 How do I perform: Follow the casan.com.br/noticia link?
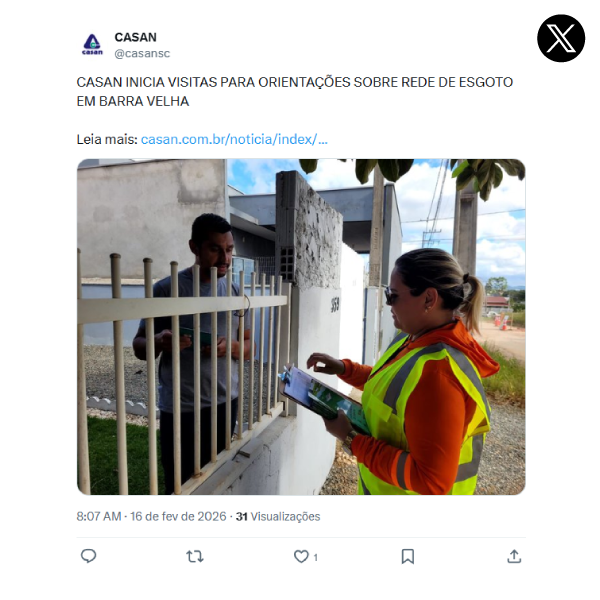pos(234,139)
